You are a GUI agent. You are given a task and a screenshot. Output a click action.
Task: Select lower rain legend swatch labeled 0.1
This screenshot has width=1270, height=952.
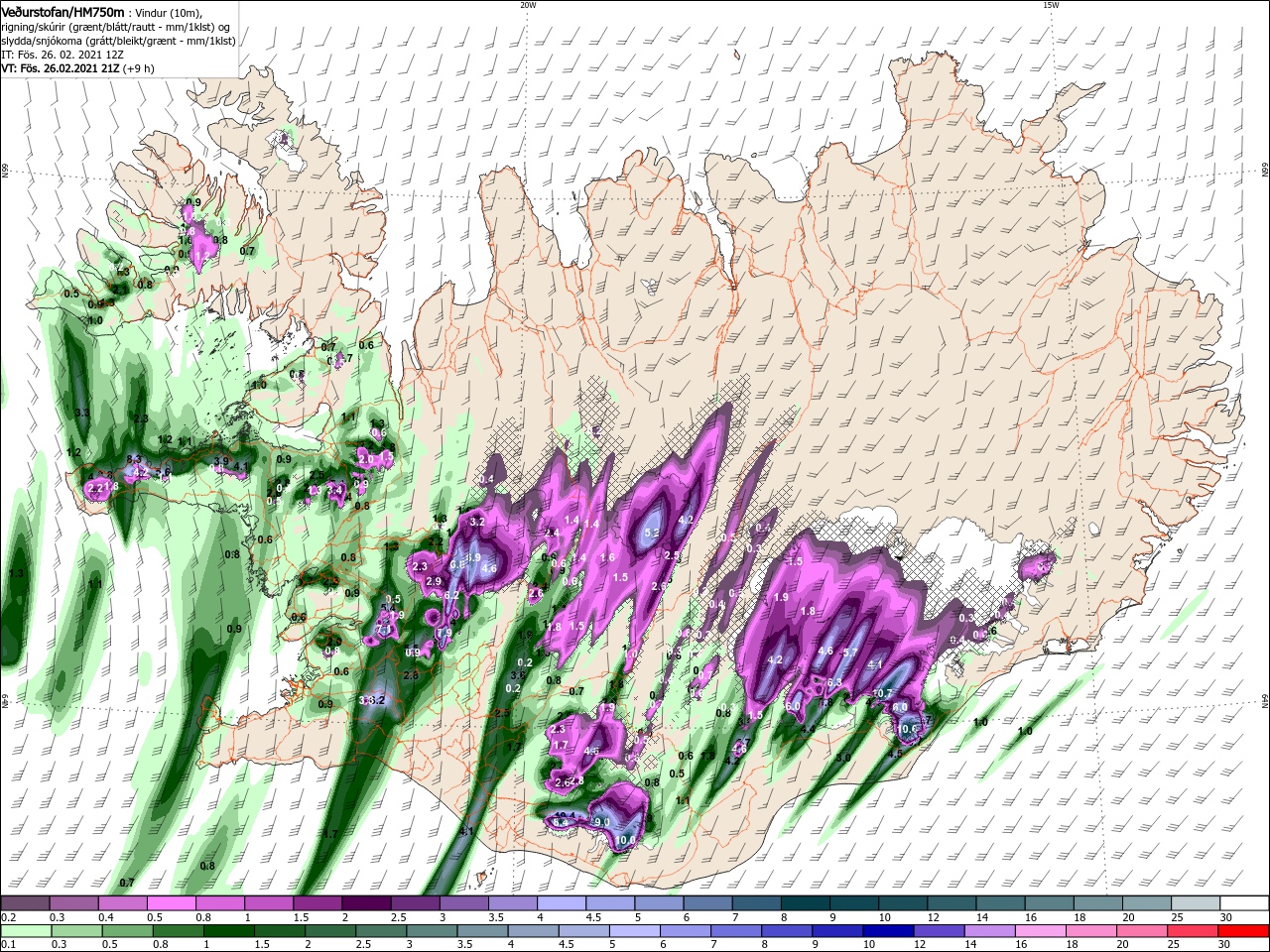coord(27,931)
